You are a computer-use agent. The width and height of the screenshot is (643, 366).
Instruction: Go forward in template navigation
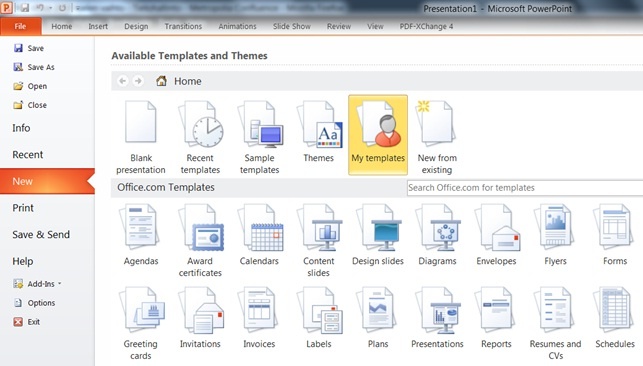(138, 81)
